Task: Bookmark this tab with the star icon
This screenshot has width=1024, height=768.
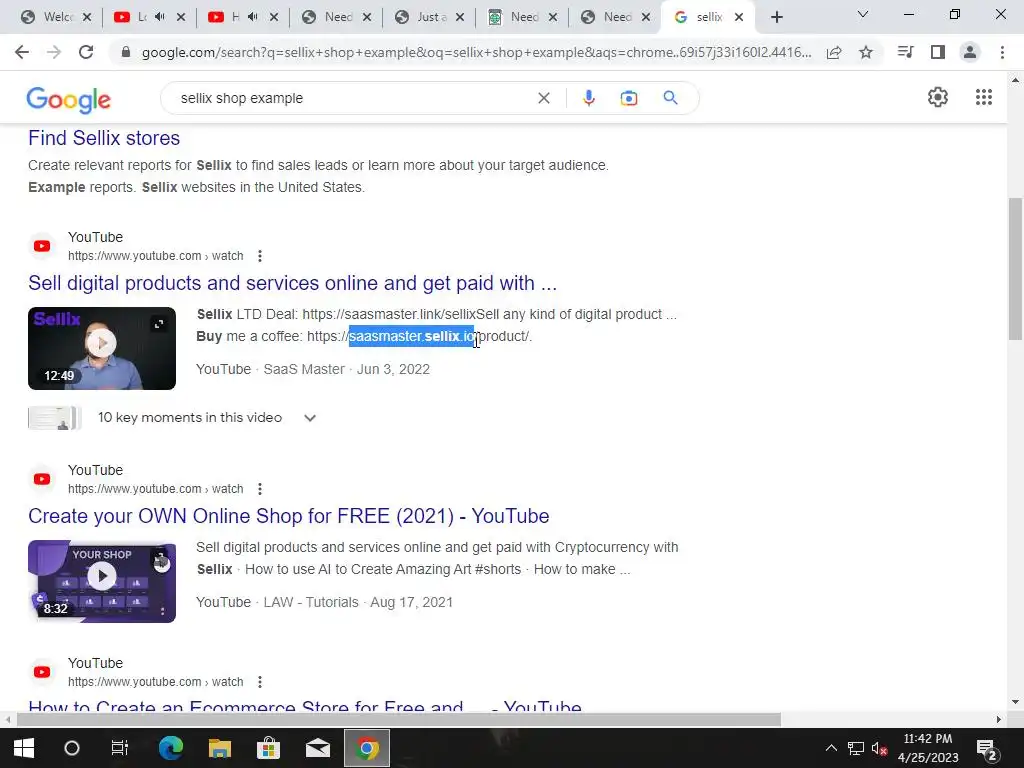Action: [x=866, y=52]
